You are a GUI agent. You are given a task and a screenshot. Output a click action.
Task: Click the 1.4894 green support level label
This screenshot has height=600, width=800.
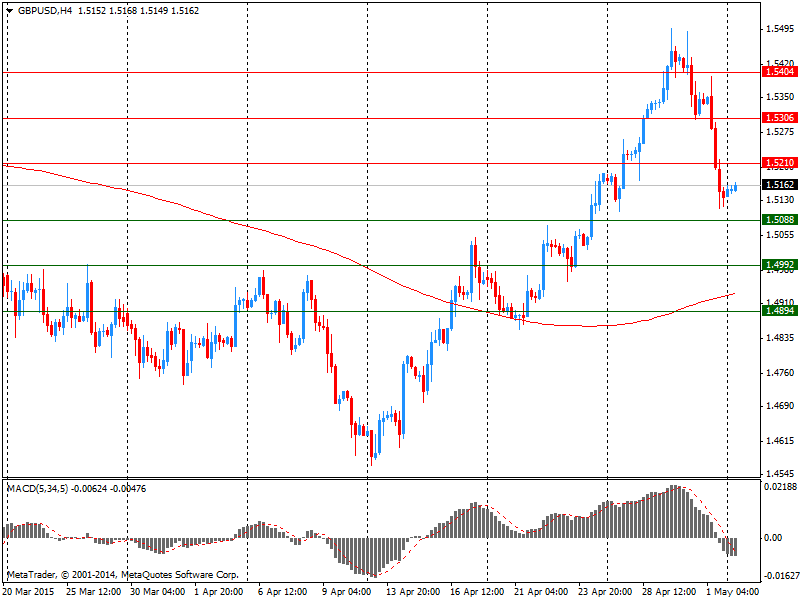coord(780,311)
